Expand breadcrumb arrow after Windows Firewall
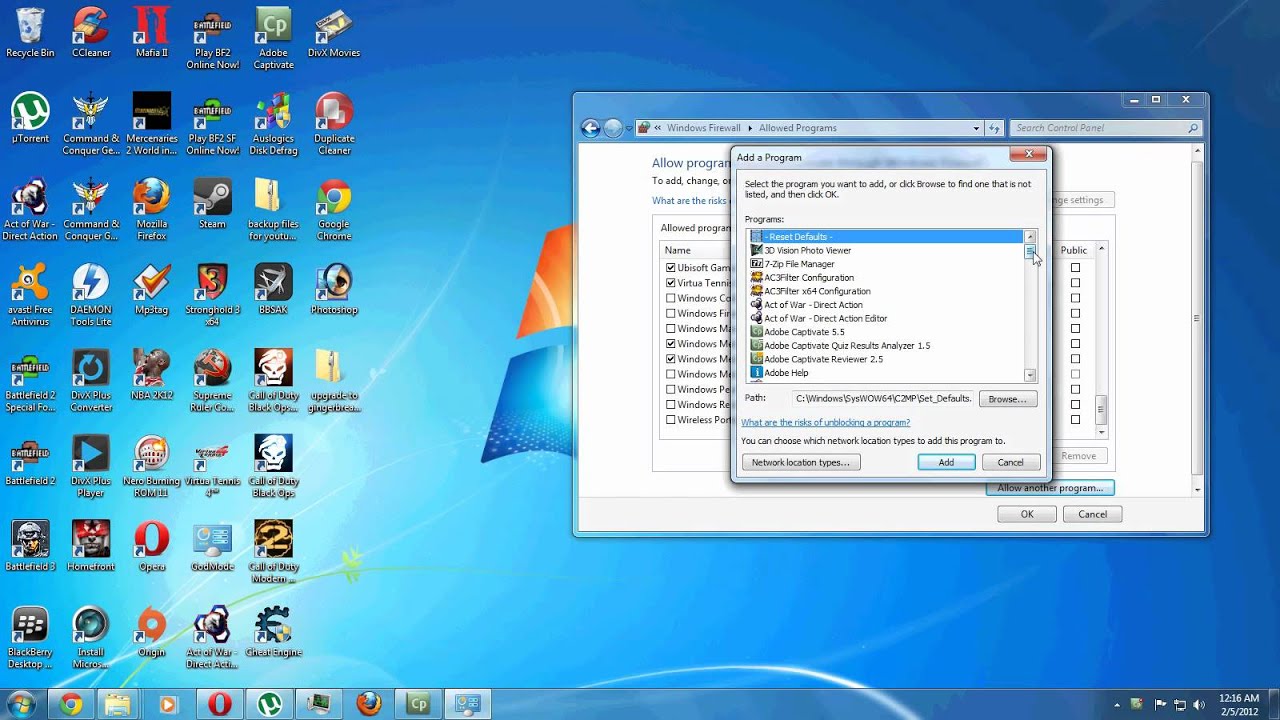Screen dimensions: 1280x720 click(x=750, y=128)
